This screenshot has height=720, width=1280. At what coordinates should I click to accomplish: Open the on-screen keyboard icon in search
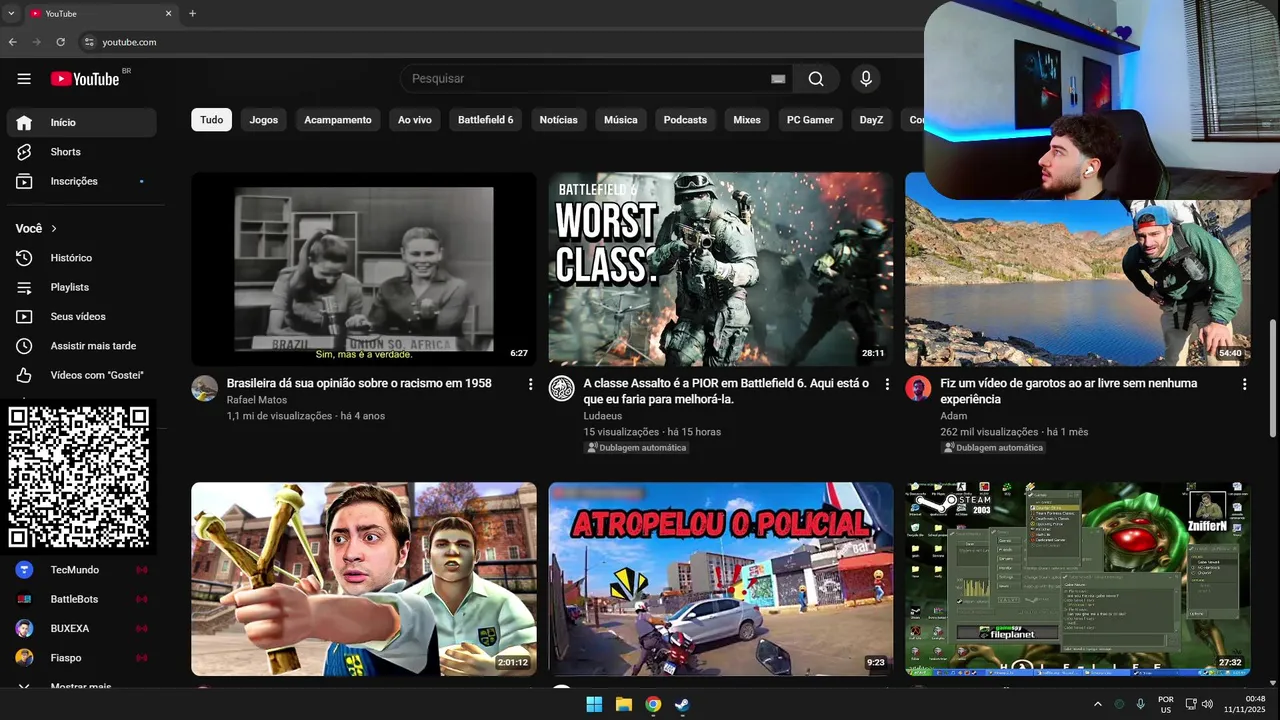pos(778,79)
